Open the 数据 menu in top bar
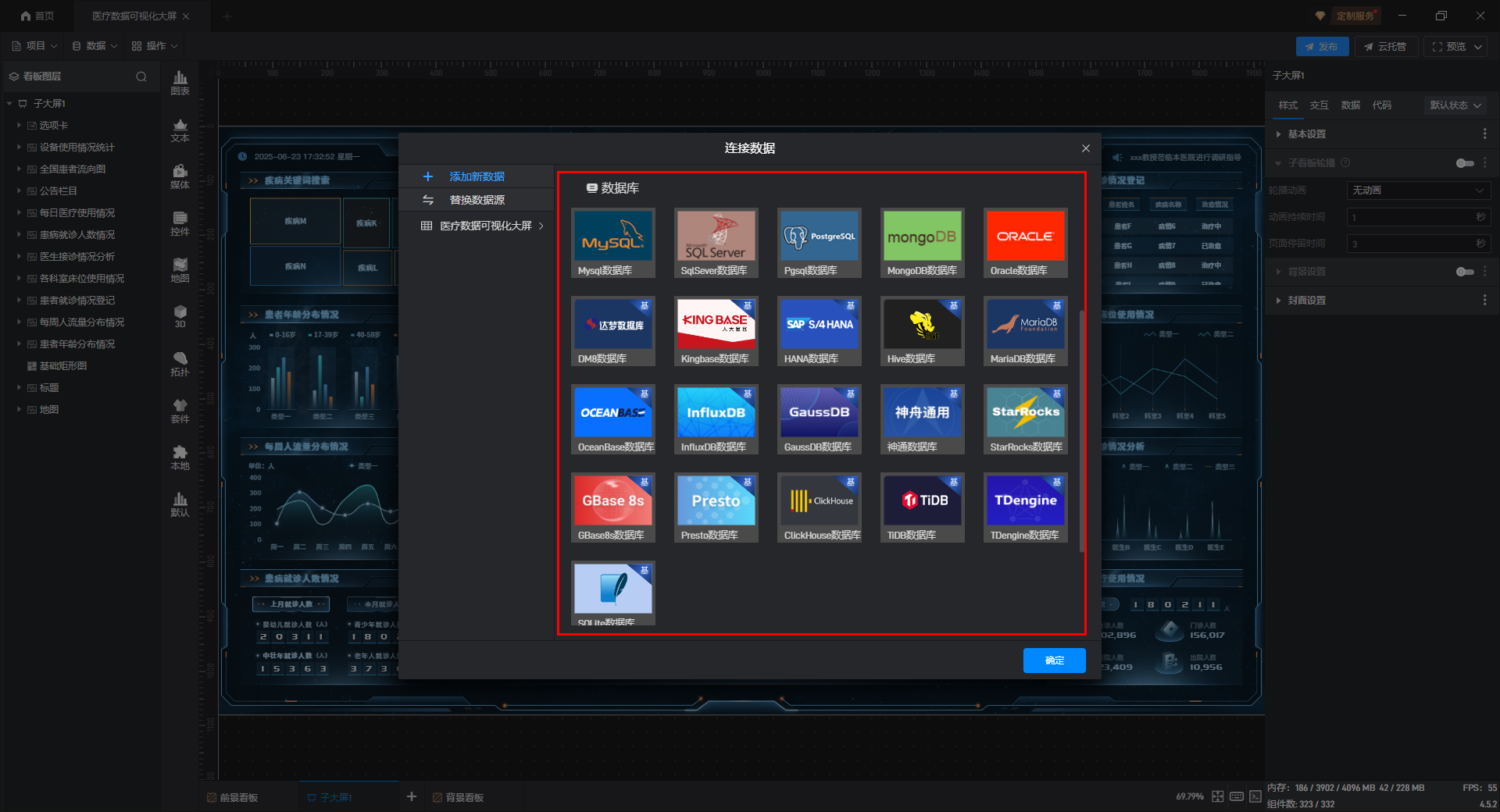 pos(95,46)
